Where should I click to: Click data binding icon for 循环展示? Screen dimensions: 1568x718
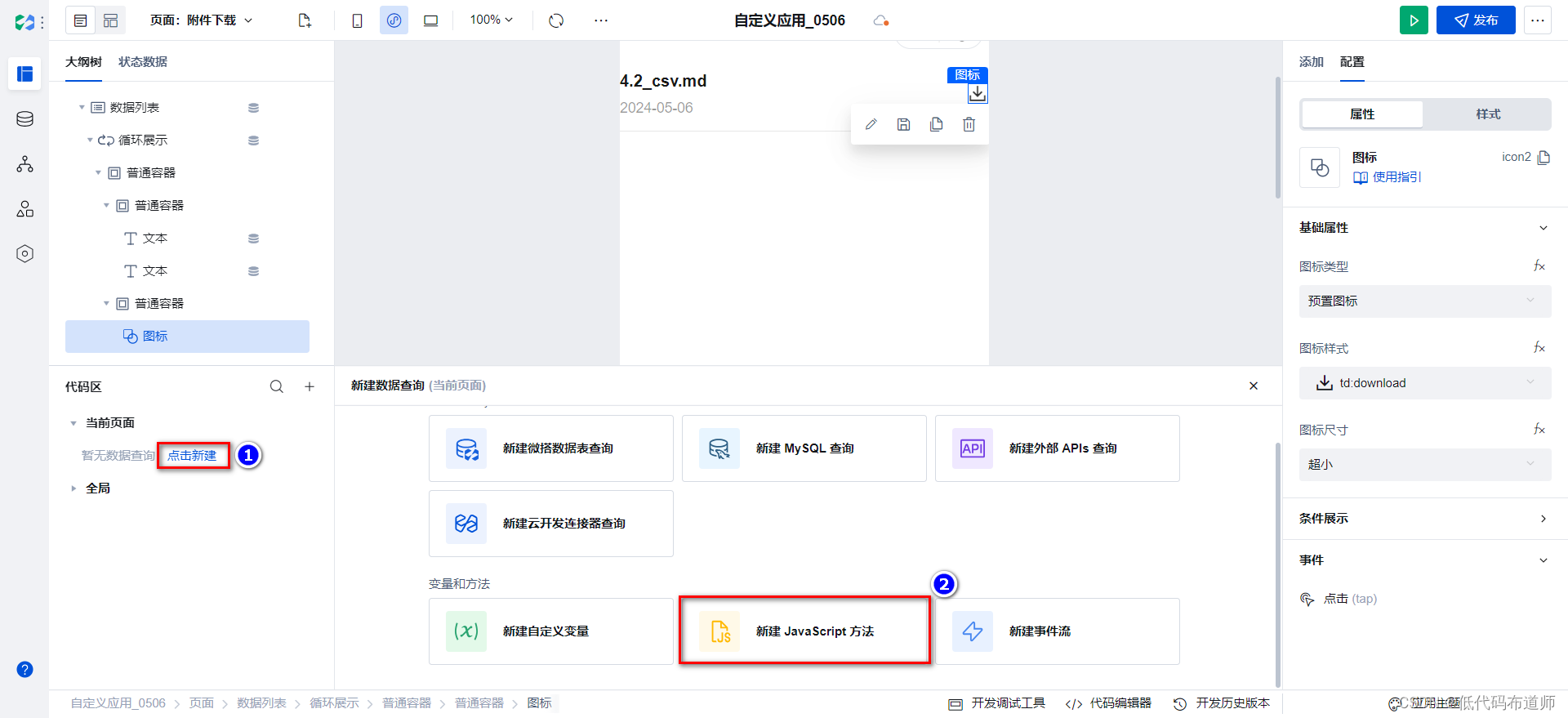[x=254, y=140]
